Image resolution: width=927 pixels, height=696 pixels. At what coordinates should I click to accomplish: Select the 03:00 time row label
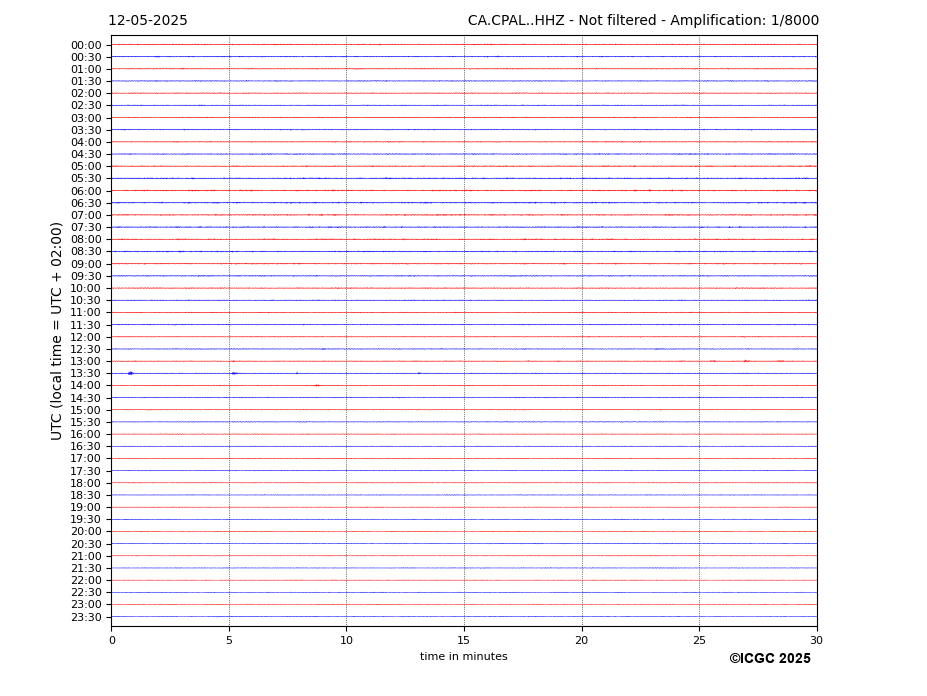coord(86,118)
